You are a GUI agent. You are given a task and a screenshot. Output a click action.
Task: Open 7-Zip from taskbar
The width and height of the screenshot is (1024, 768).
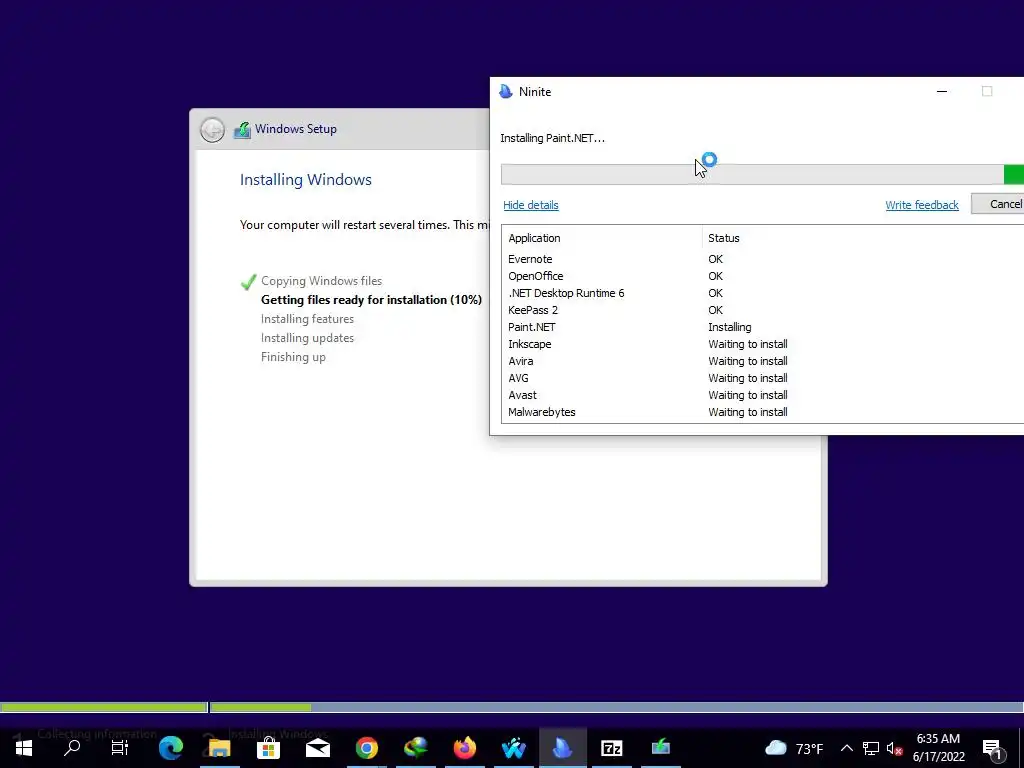pyautogui.click(x=611, y=748)
